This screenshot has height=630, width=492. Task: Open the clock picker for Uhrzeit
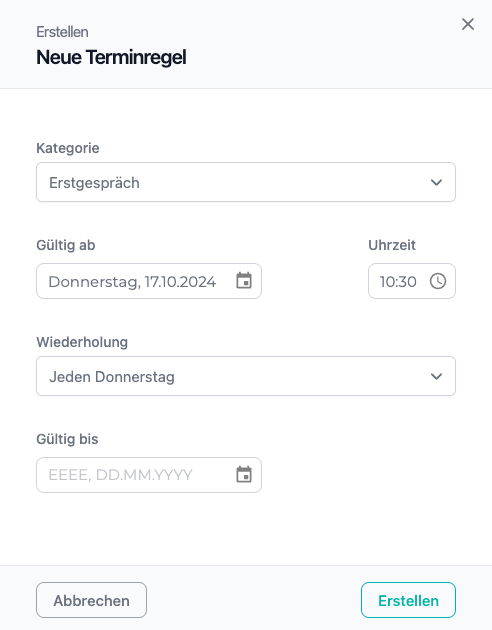coord(438,281)
